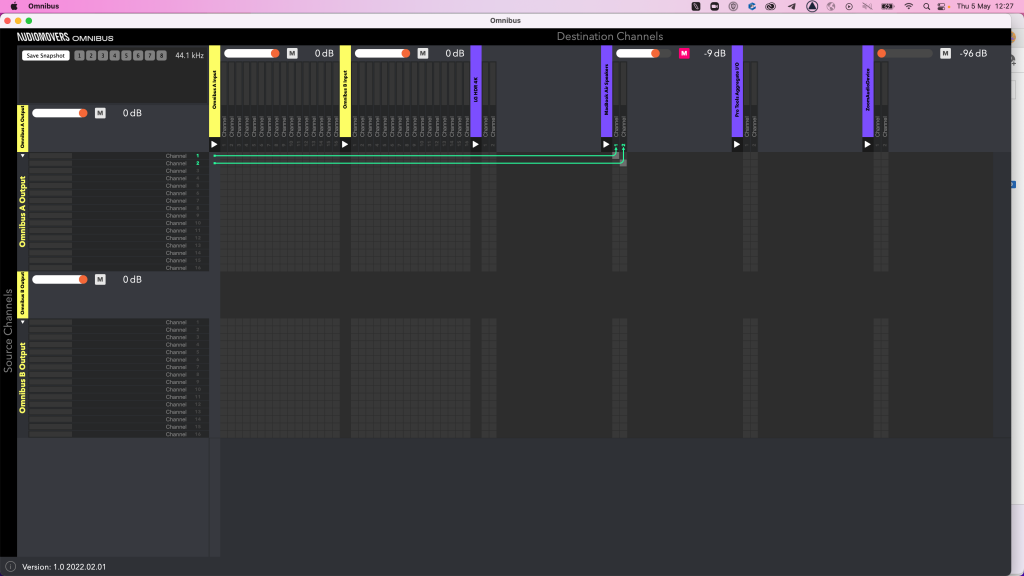Click the play-circle menu bar icon
Viewport: 1024px width, 576px height.
coord(849,7)
